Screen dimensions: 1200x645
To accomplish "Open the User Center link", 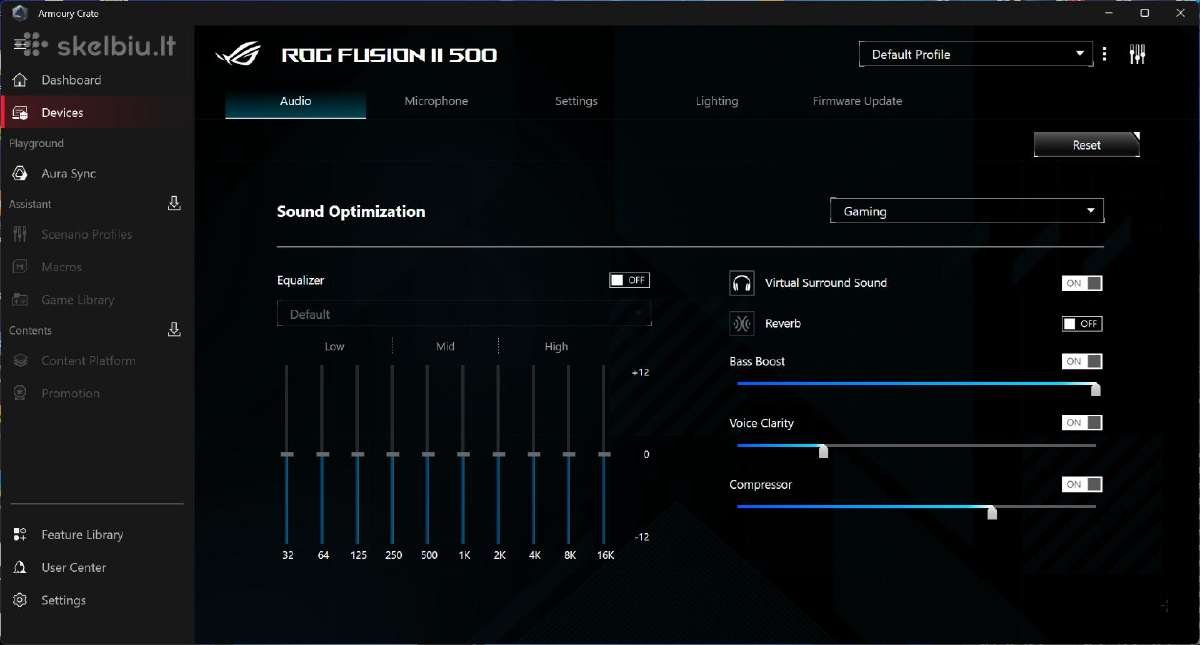I will click(x=74, y=568).
